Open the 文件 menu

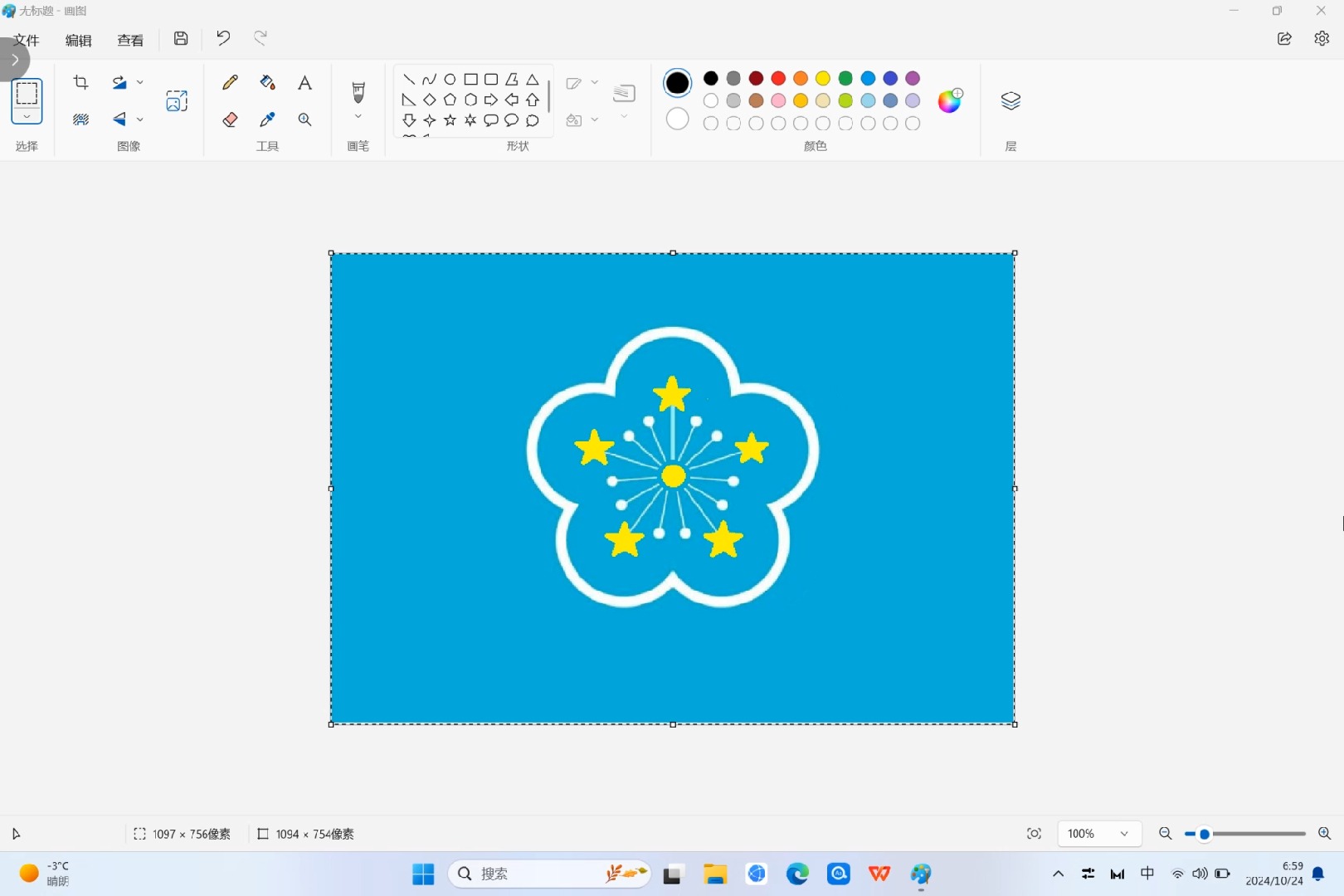click(27, 40)
